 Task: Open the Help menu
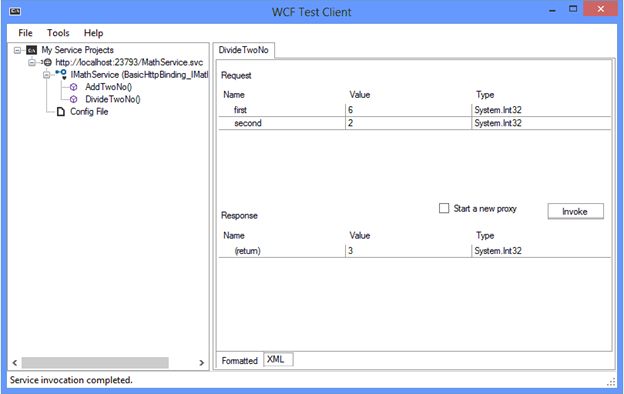(x=94, y=33)
